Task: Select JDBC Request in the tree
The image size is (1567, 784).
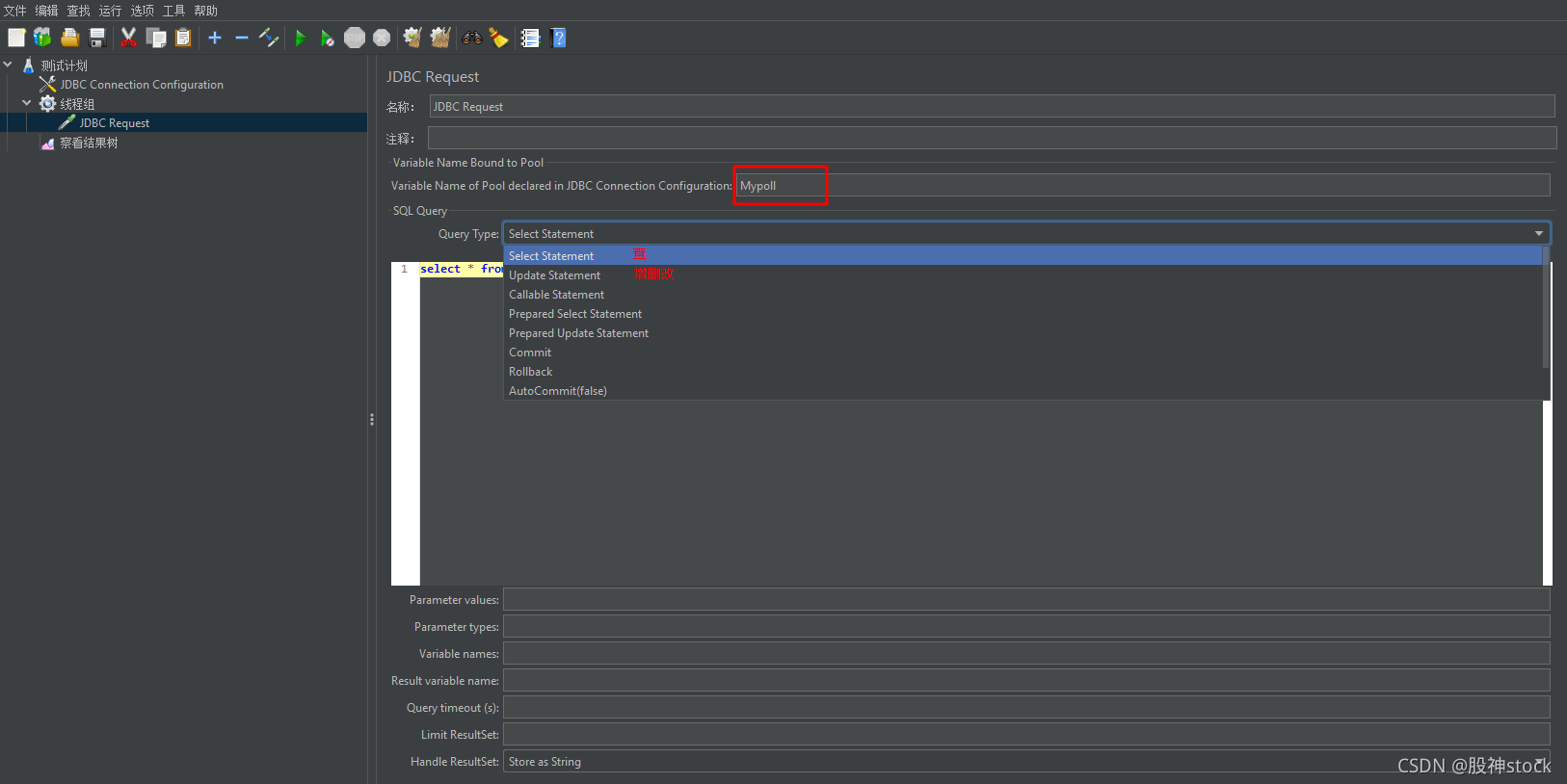Action: 114,123
